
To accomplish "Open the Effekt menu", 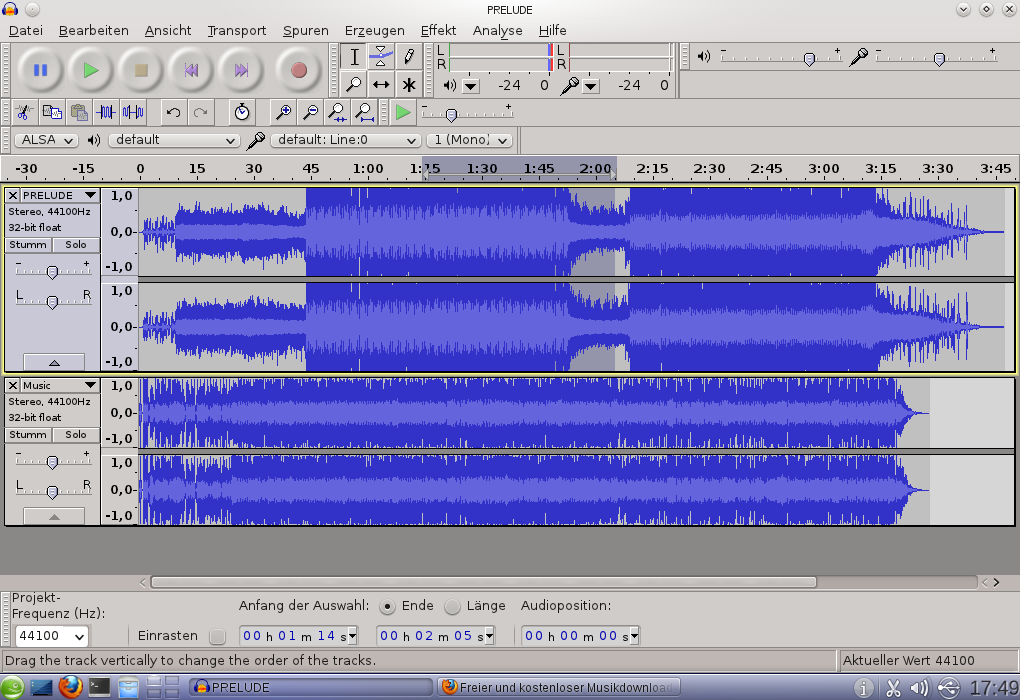I will [438, 31].
